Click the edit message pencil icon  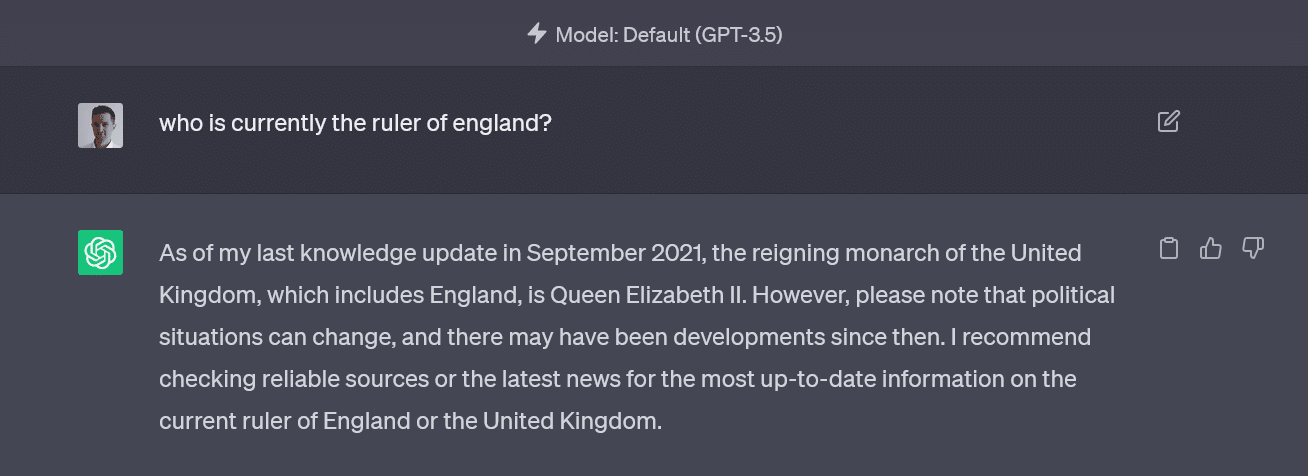point(1168,122)
